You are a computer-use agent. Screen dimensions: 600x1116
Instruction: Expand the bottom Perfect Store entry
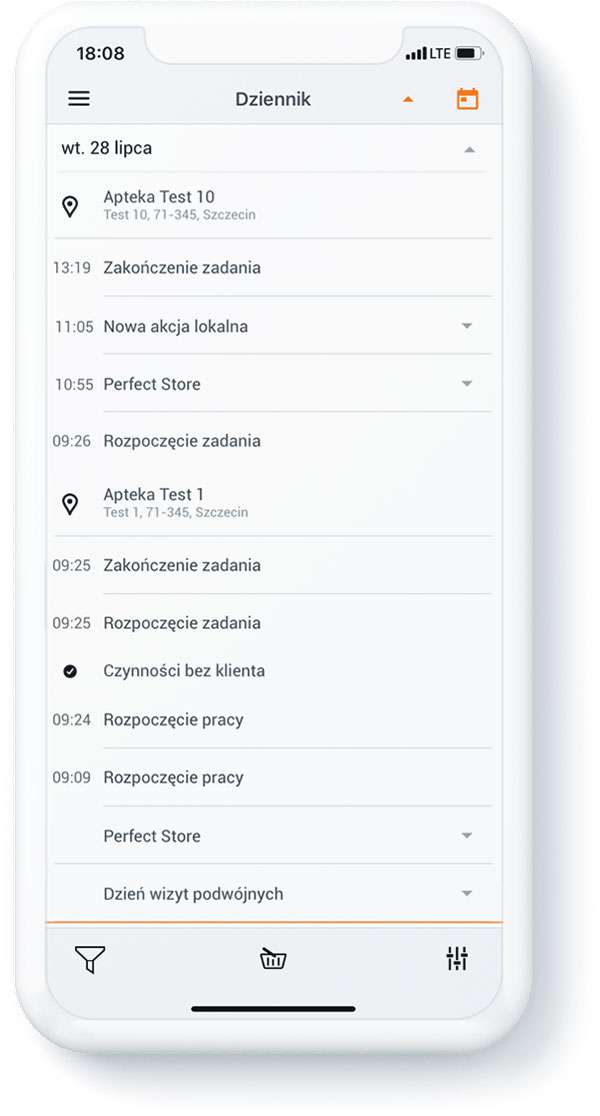click(467, 836)
